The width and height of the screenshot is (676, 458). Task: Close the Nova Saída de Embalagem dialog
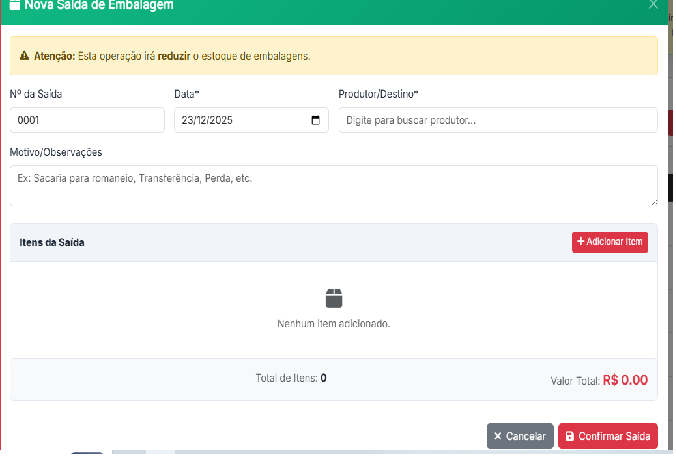click(x=653, y=6)
